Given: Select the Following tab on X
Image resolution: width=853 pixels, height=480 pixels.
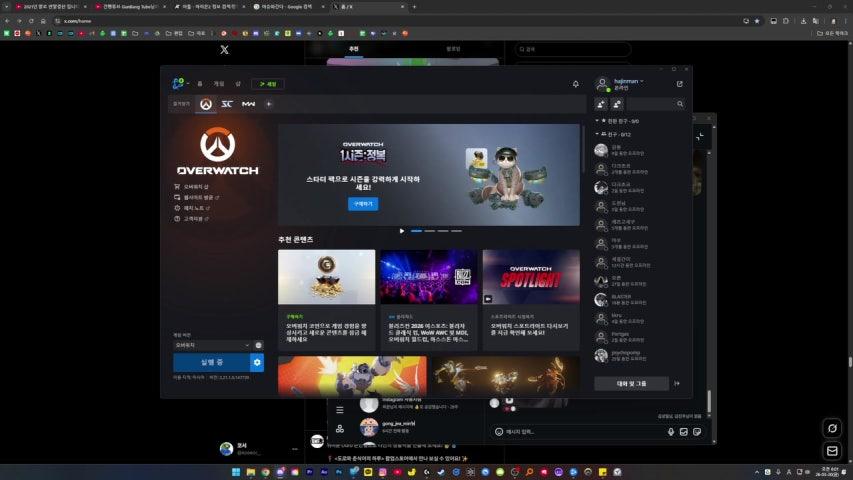Looking at the screenshot, I should [453, 49].
